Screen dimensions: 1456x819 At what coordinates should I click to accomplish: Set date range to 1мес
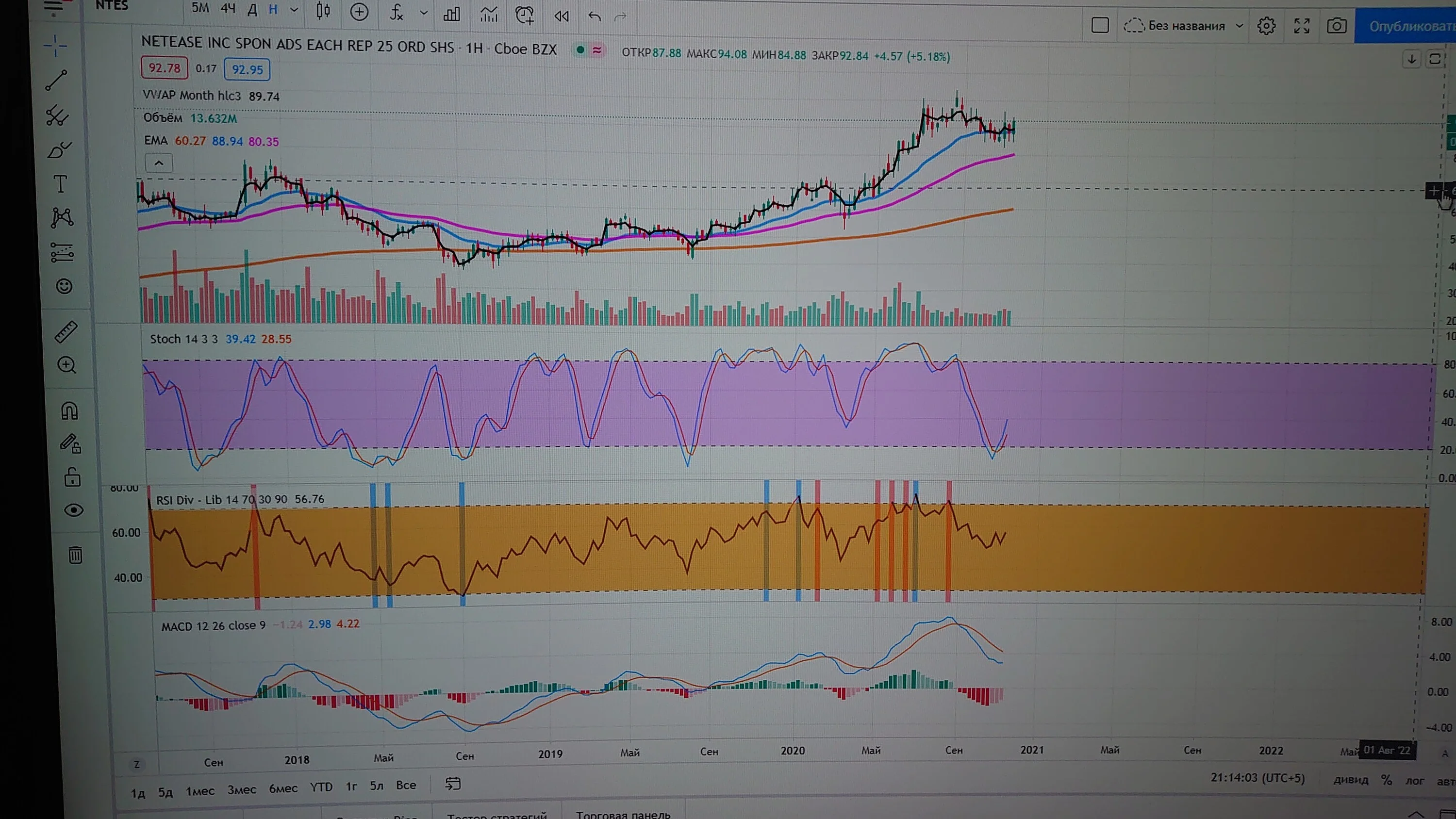[200, 791]
